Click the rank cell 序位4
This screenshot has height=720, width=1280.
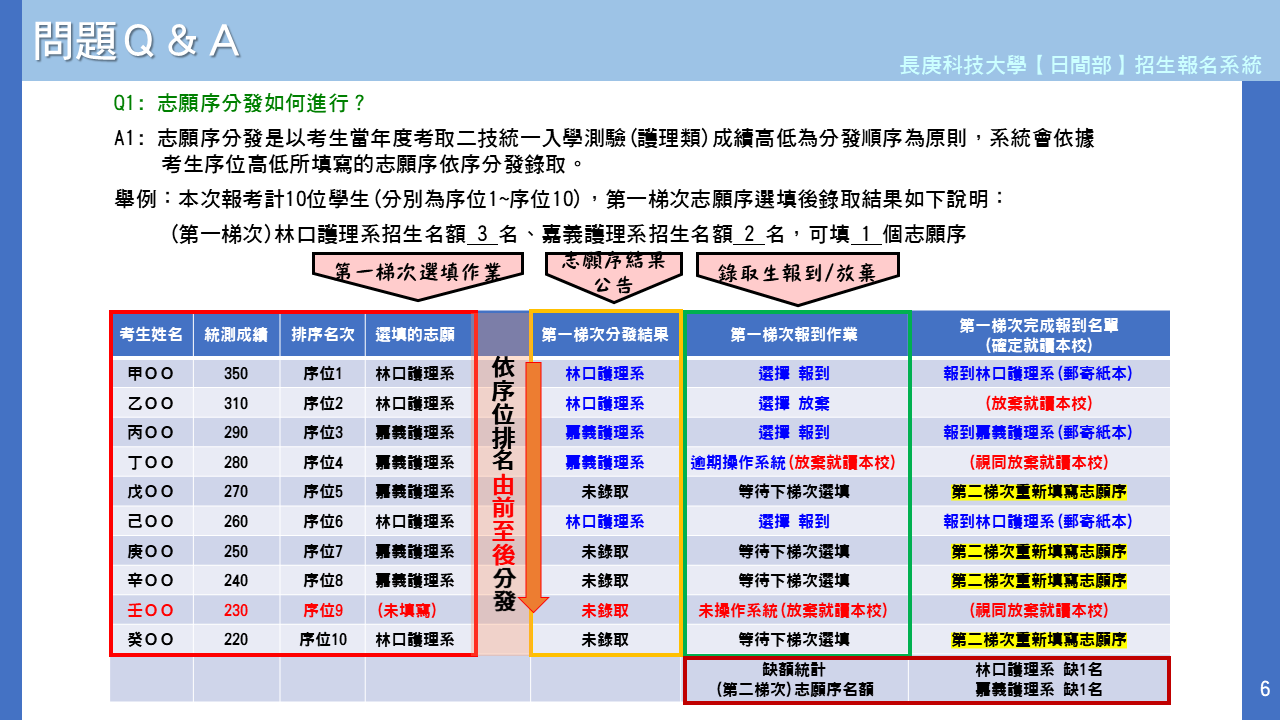[322, 463]
